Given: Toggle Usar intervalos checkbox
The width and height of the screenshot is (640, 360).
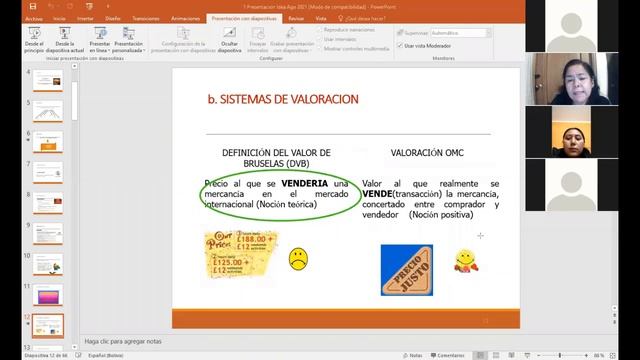Looking at the screenshot, I should pos(320,39).
